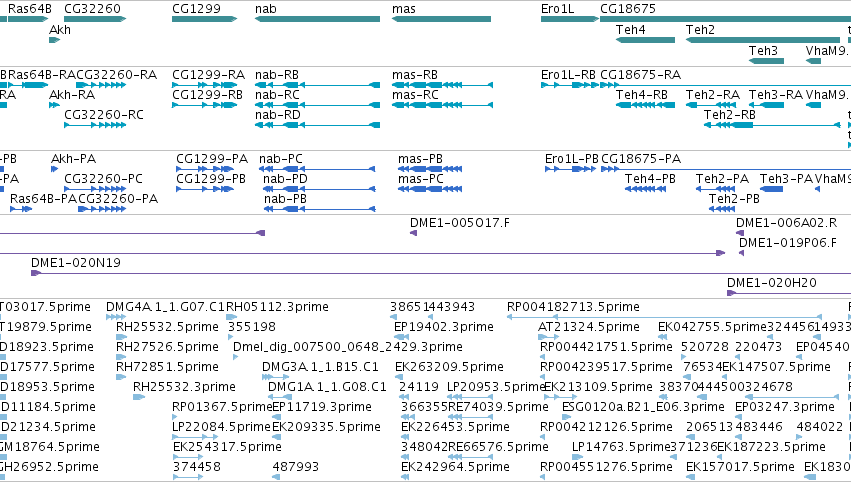851x482 pixels.
Task: Click the Teh2 gene label
Action: (x=700, y=29)
